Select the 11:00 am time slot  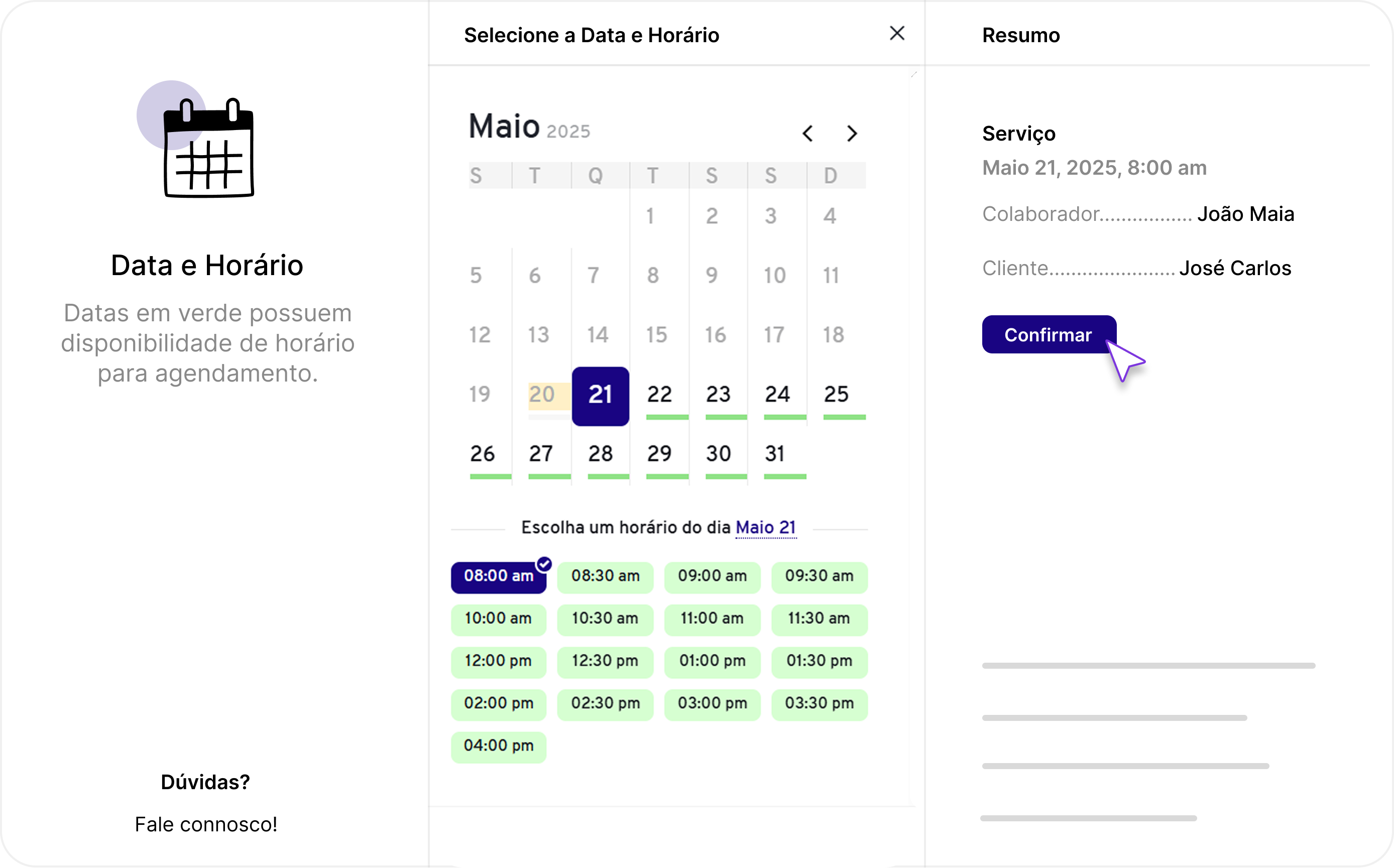tap(712, 619)
